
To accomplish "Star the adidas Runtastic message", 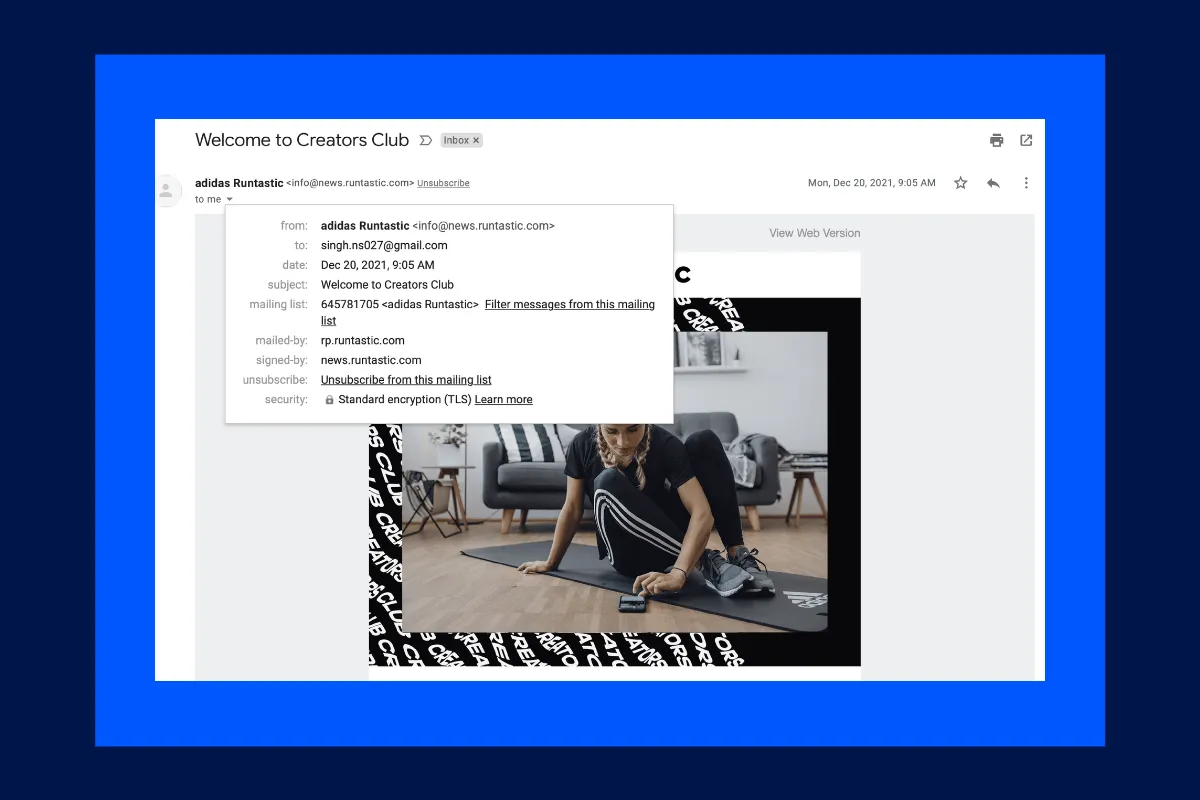I will (x=961, y=183).
